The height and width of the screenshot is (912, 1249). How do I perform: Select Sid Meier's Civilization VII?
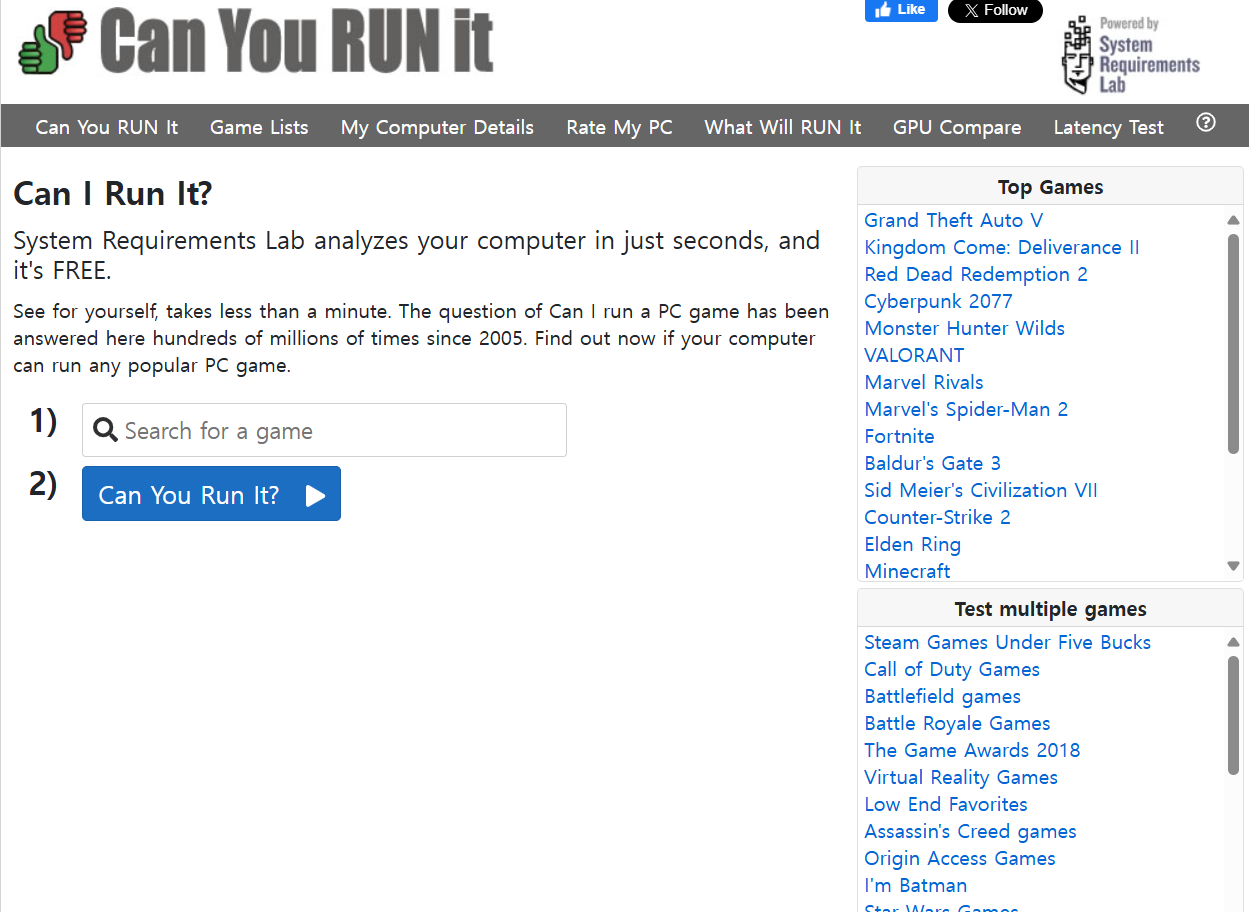coord(981,490)
